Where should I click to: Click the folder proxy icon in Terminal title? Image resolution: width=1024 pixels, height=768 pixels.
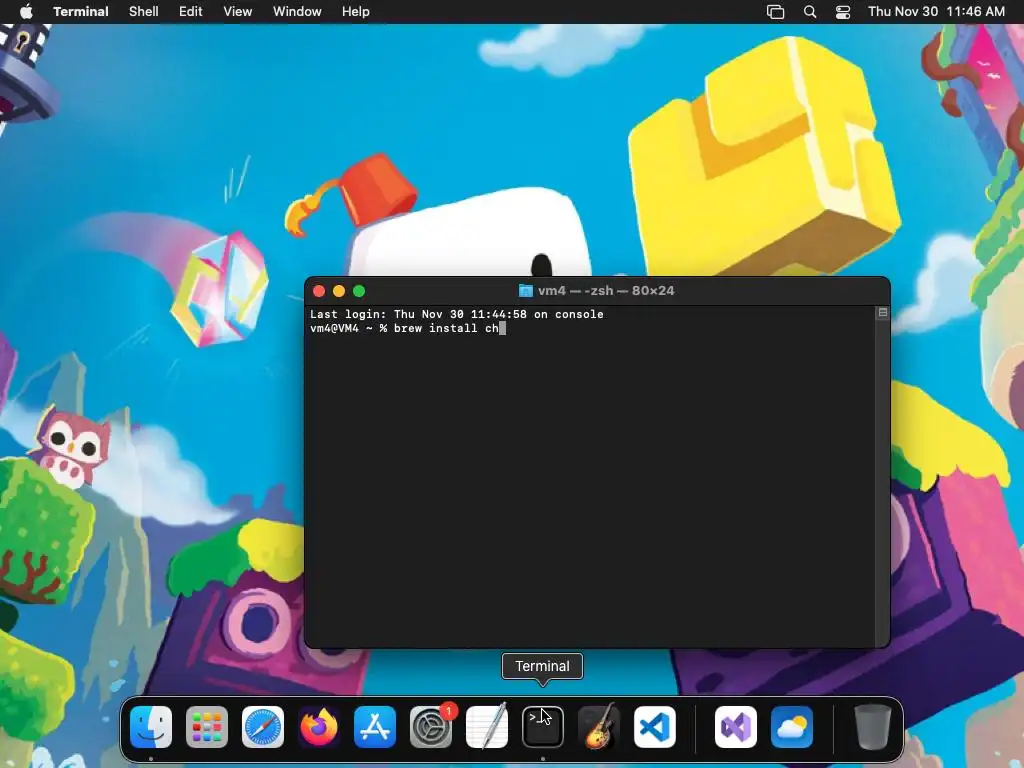pos(526,291)
